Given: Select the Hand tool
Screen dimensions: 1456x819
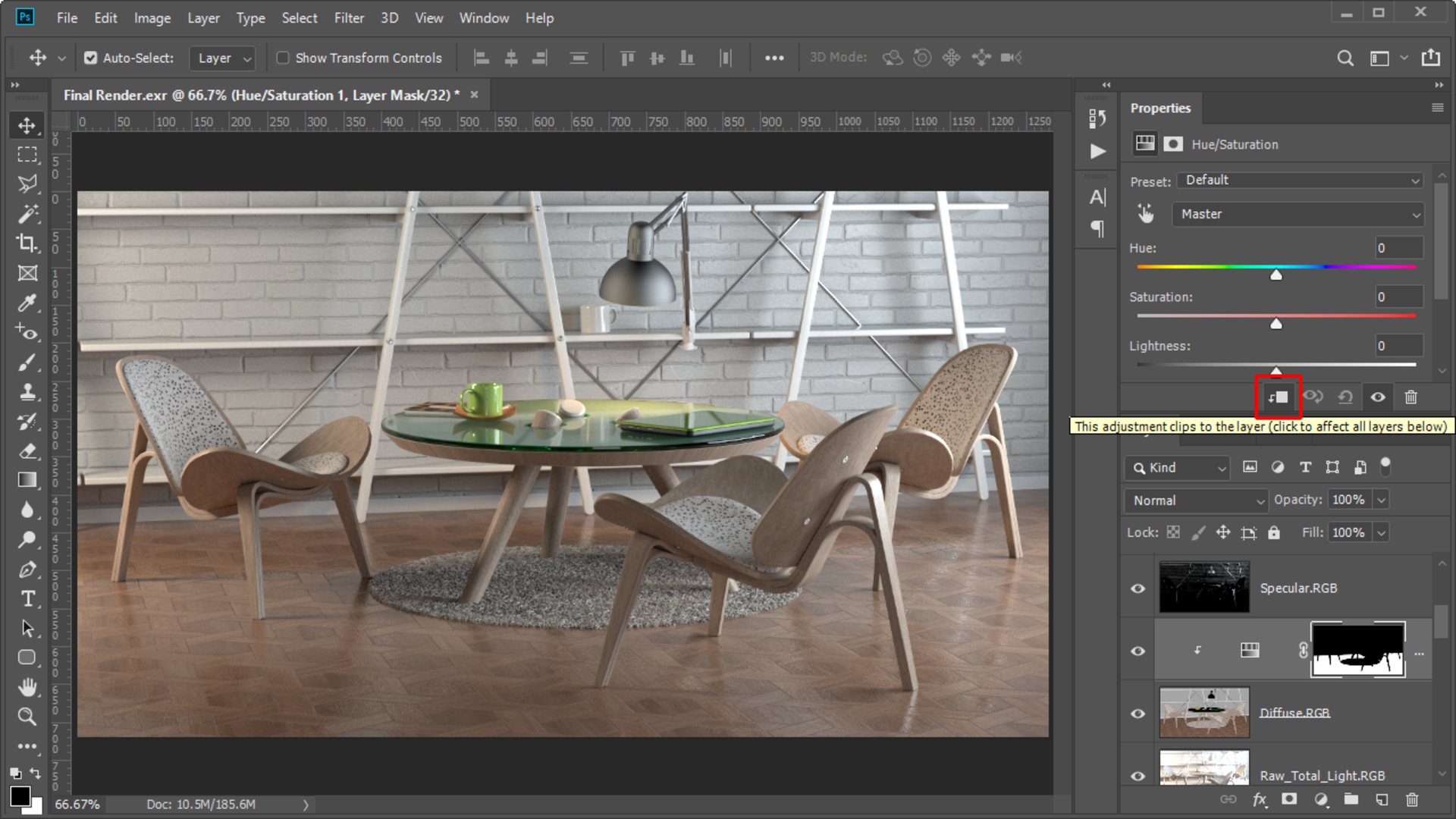Looking at the screenshot, I should coord(27,687).
